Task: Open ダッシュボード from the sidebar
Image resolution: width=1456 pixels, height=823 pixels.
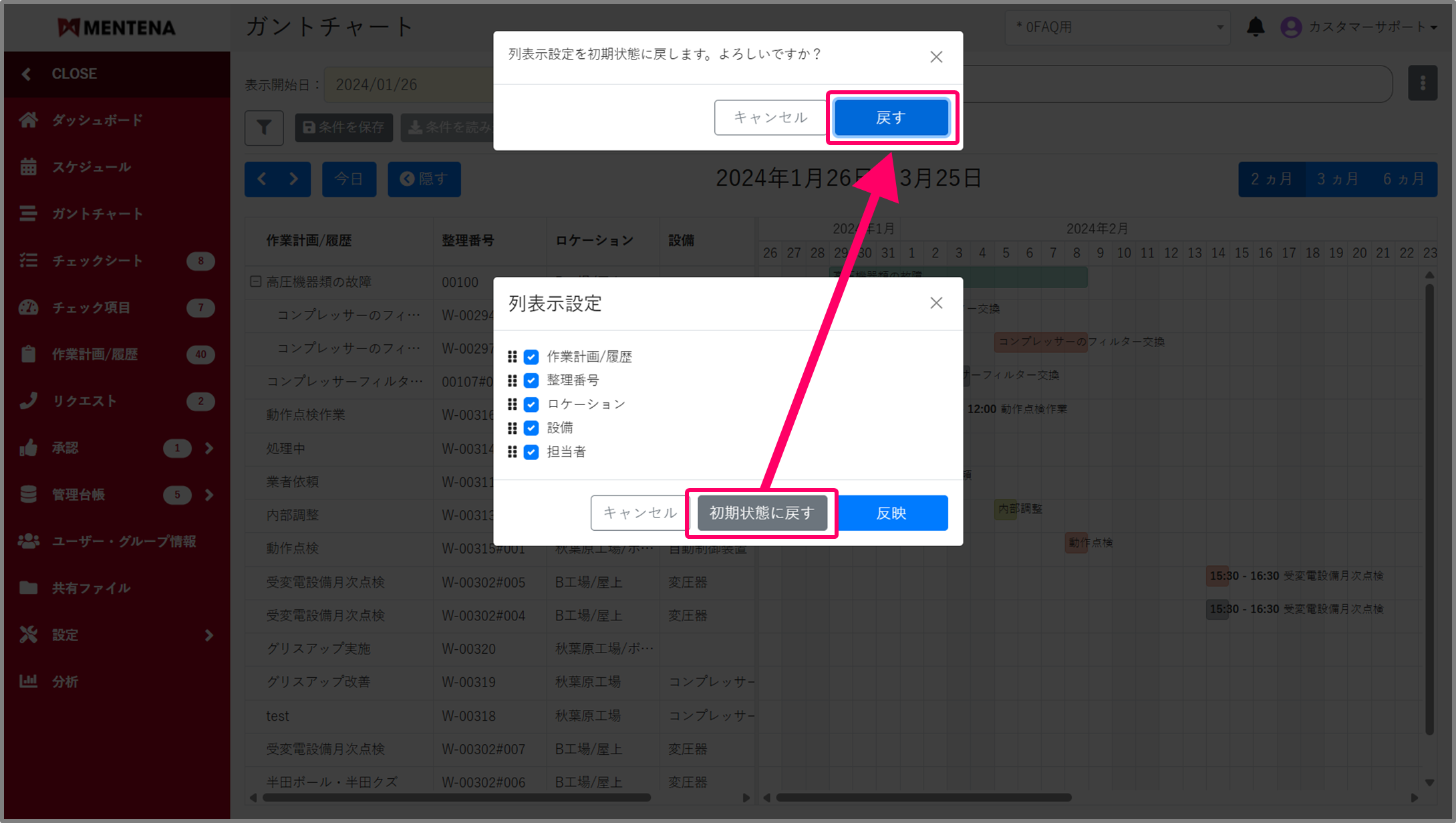Action: pyautogui.click(x=97, y=120)
